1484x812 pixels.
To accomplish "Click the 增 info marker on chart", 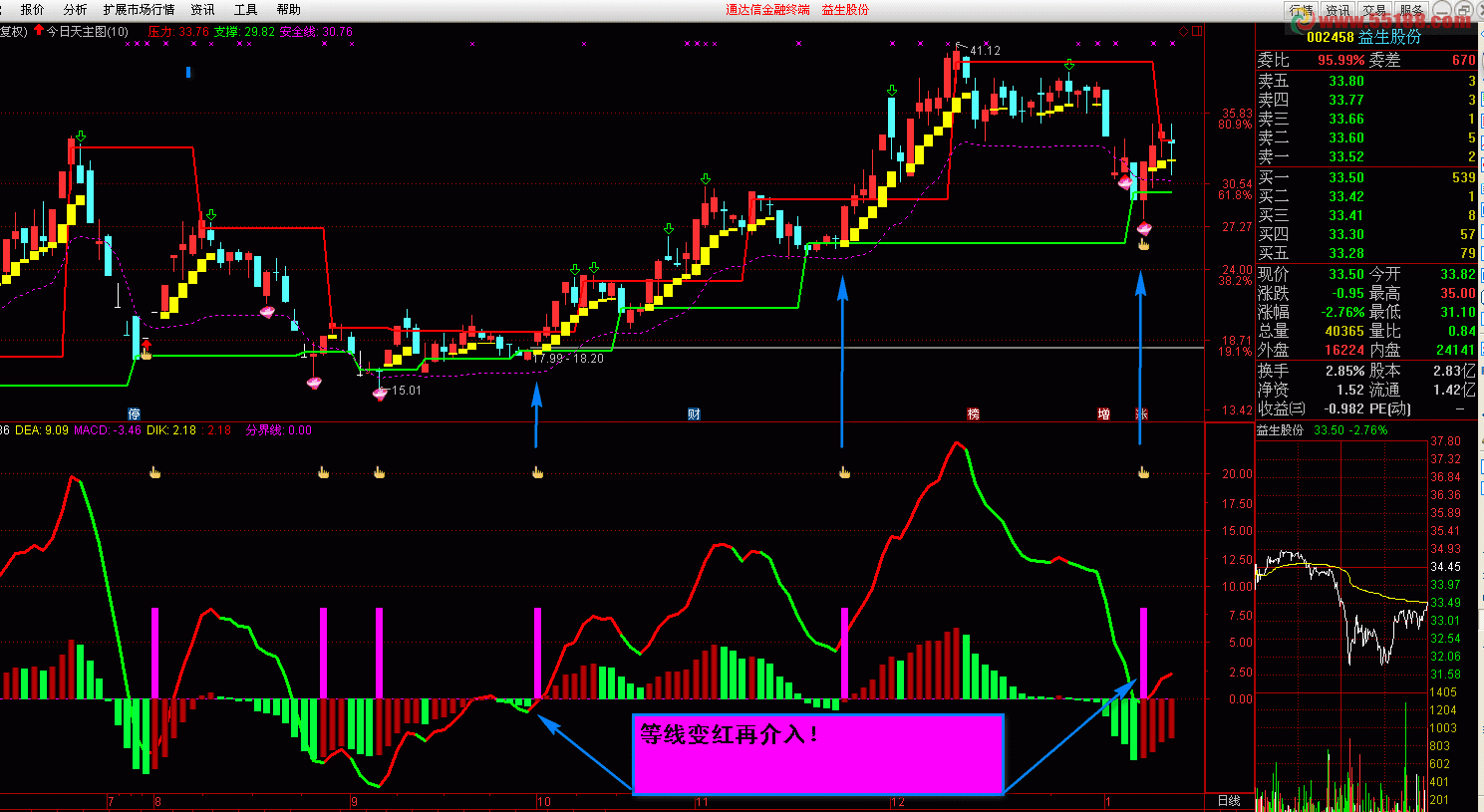I will click(x=1103, y=413).
